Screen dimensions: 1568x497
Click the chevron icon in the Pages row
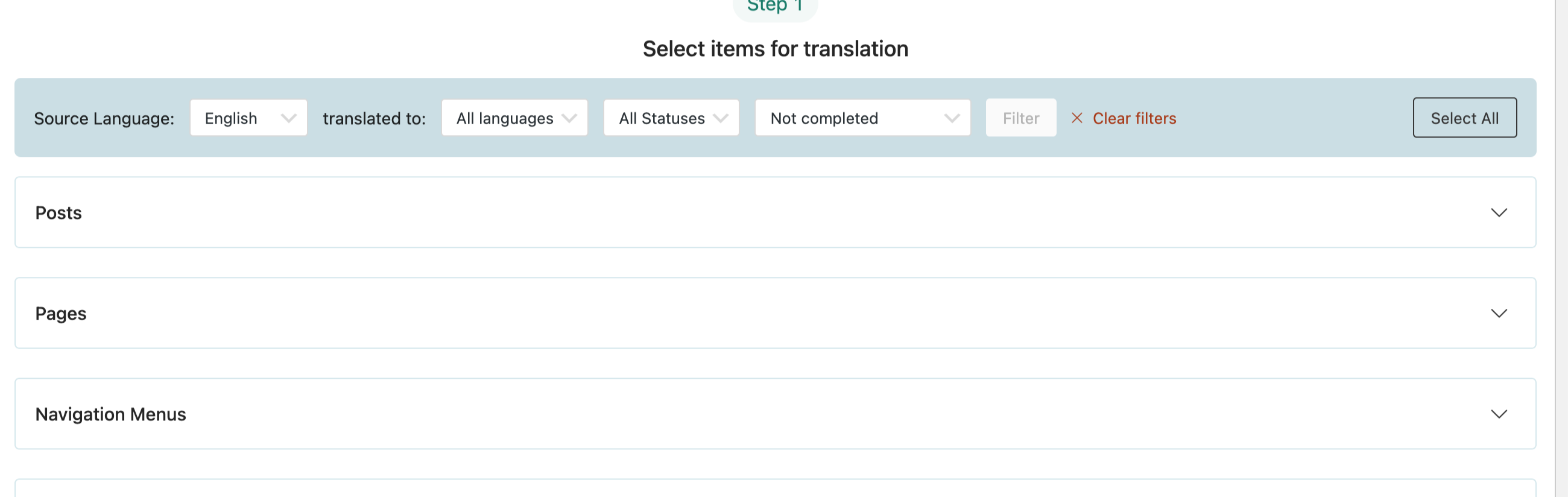pos(1499,313)
